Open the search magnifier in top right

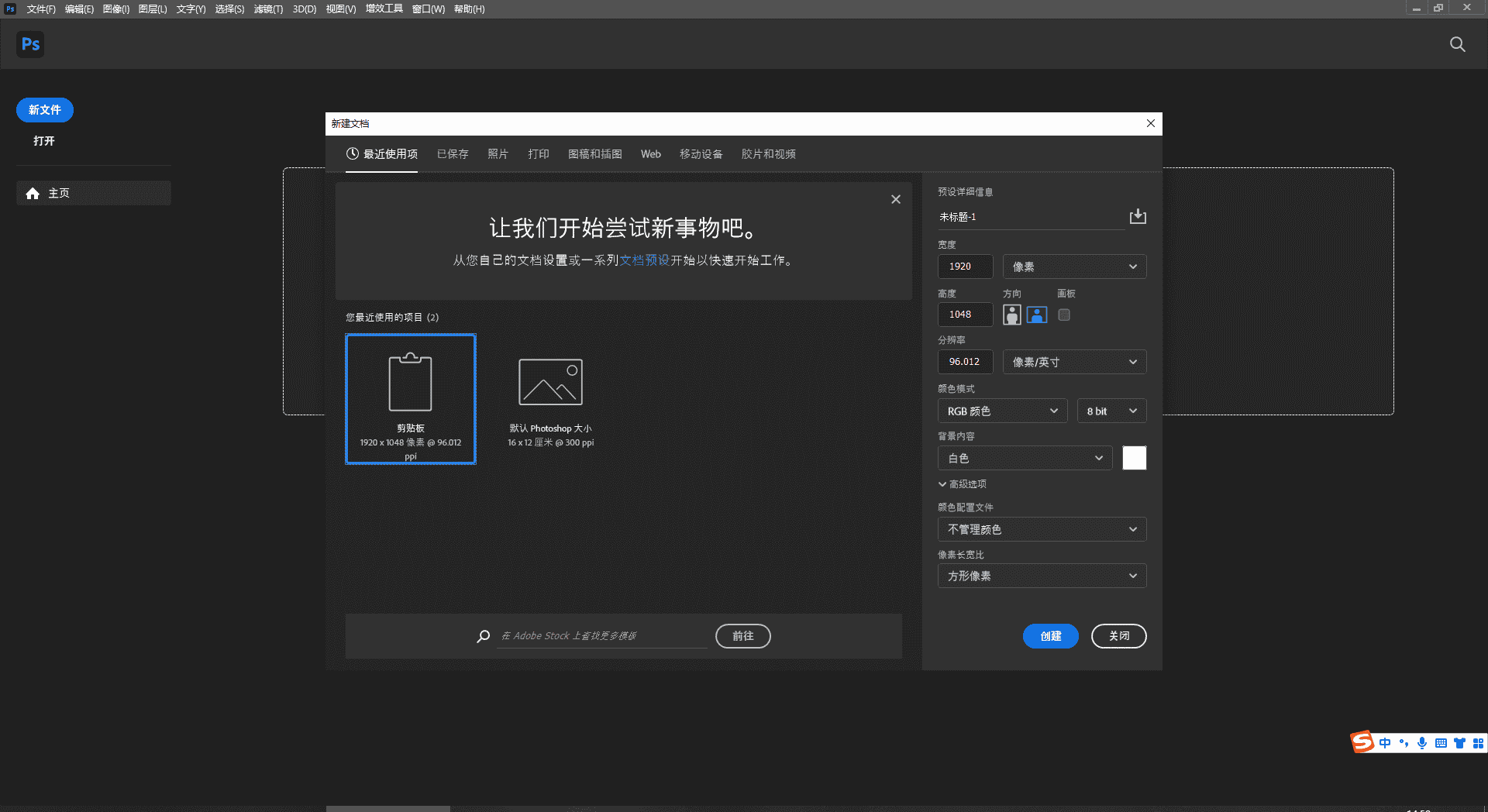point(1457,44)
